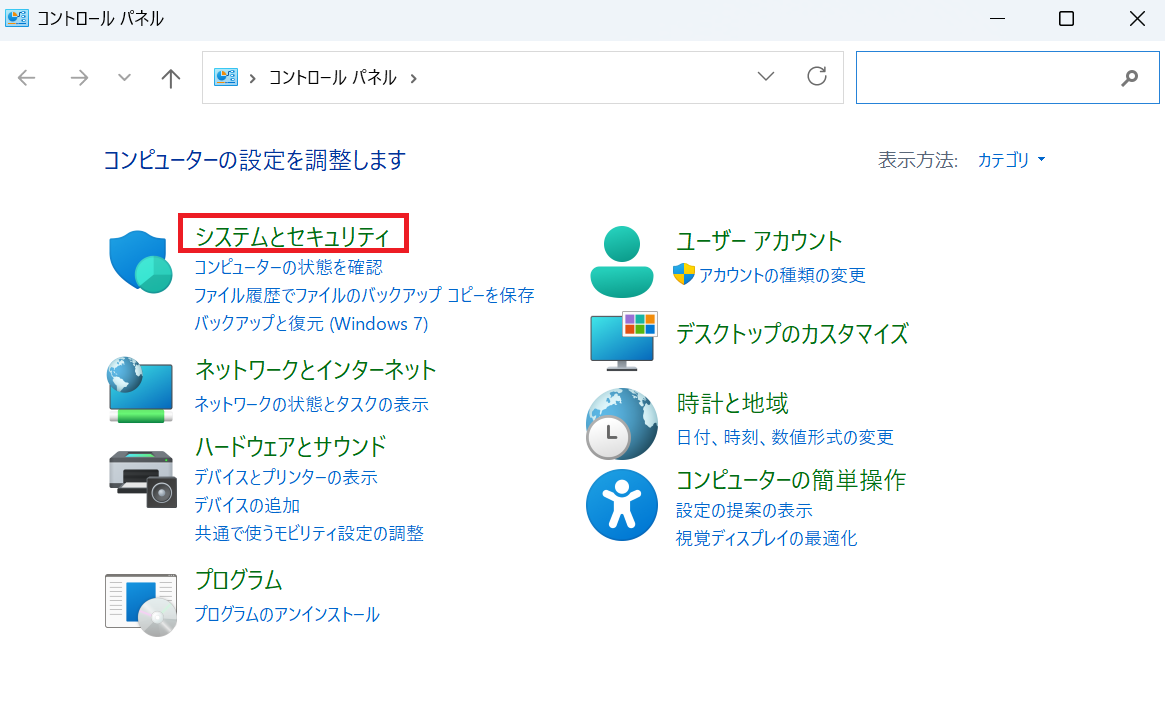Click the Desktop Customization monitor icon

tap(622, 340)
